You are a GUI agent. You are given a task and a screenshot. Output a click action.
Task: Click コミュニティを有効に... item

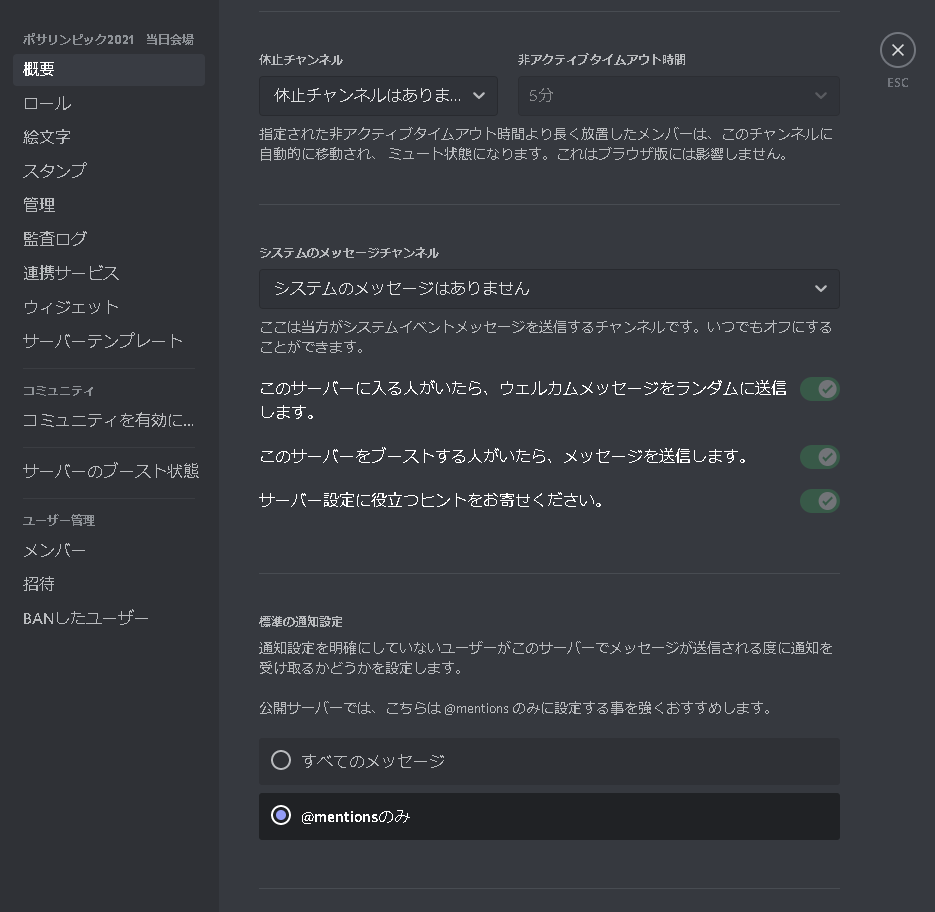point(109,421)
